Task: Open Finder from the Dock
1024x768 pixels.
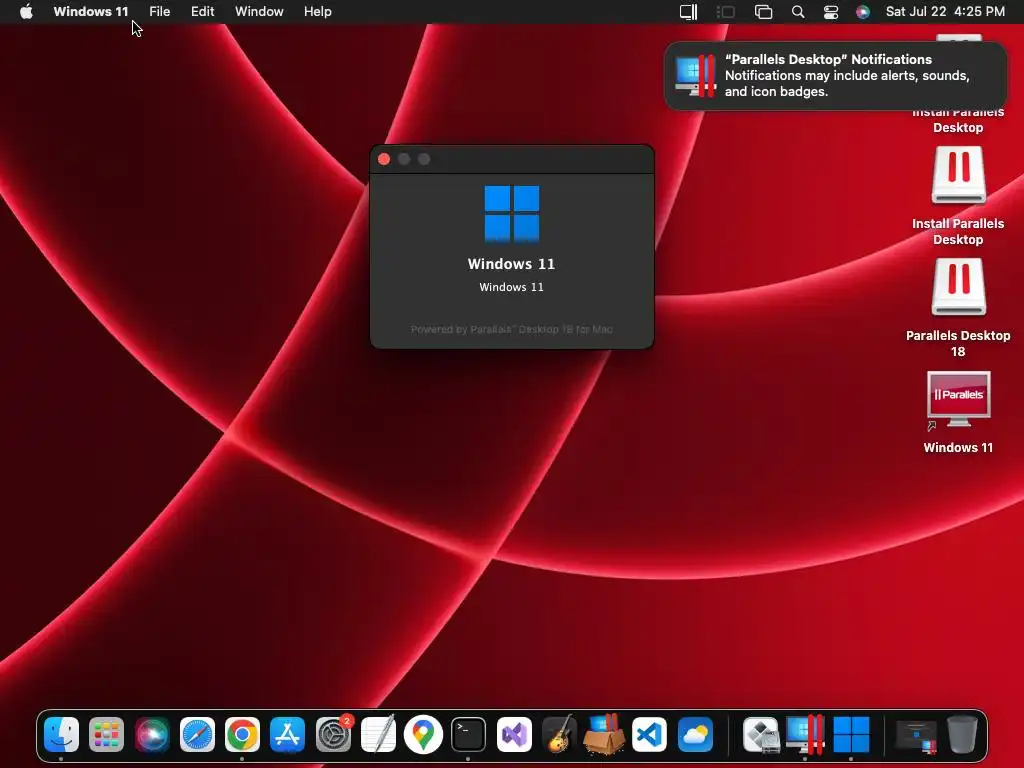Action: [61, 735]
